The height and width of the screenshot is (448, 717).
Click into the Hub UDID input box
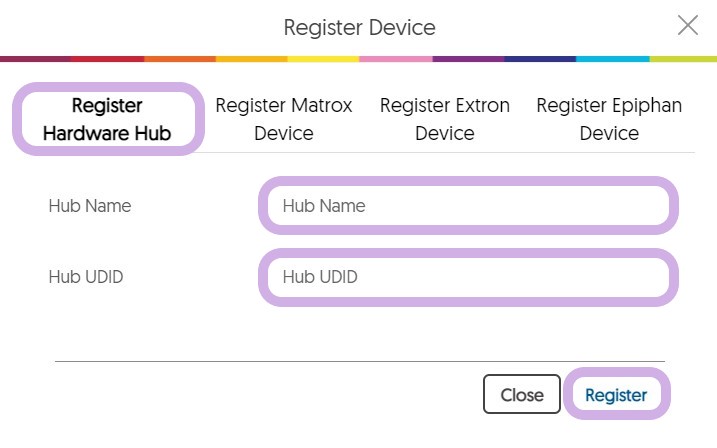(468, 277)
